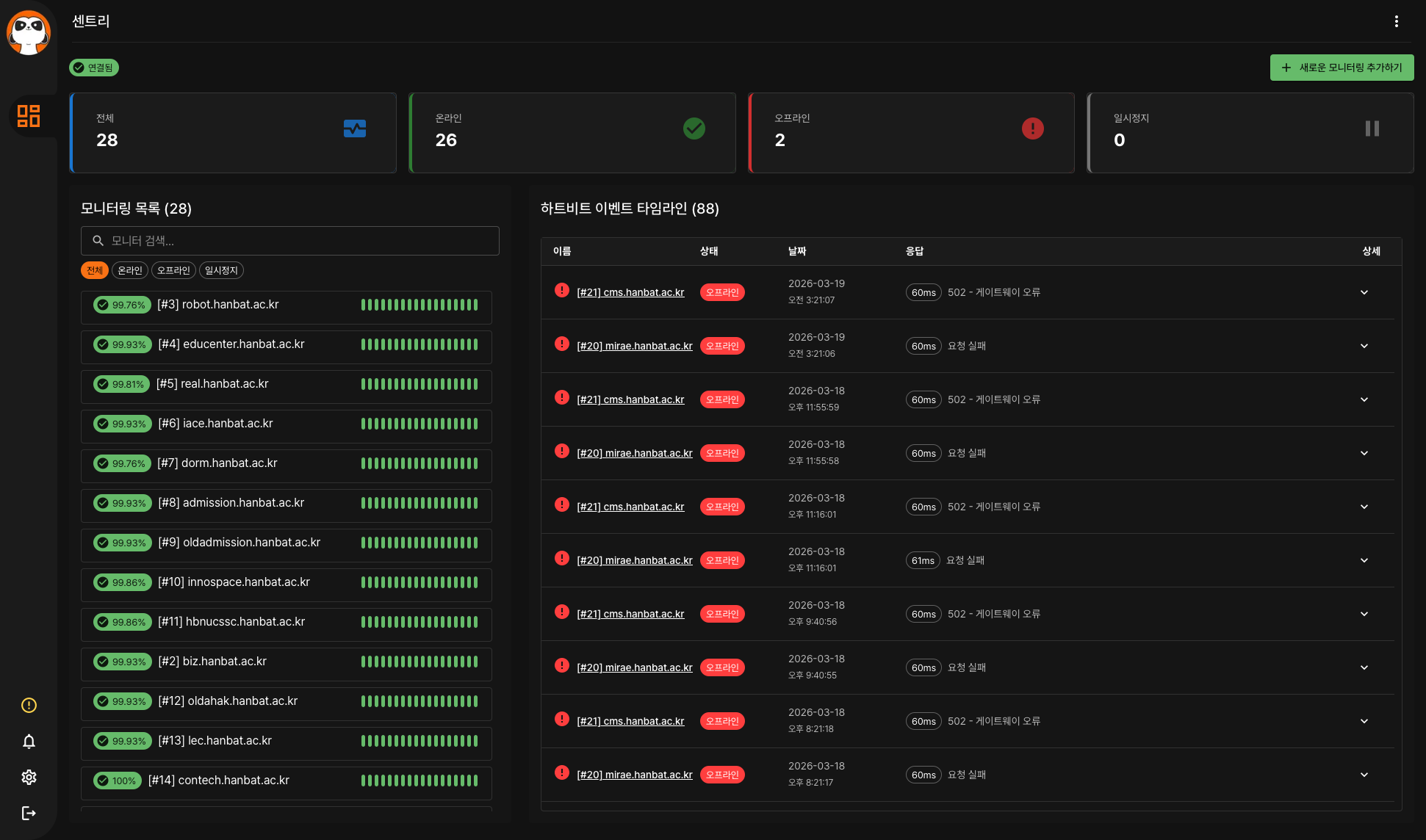Click the logout icon in sidebar
The image size is (1426, 840).
pyautogui.click(x=29, y=813)
